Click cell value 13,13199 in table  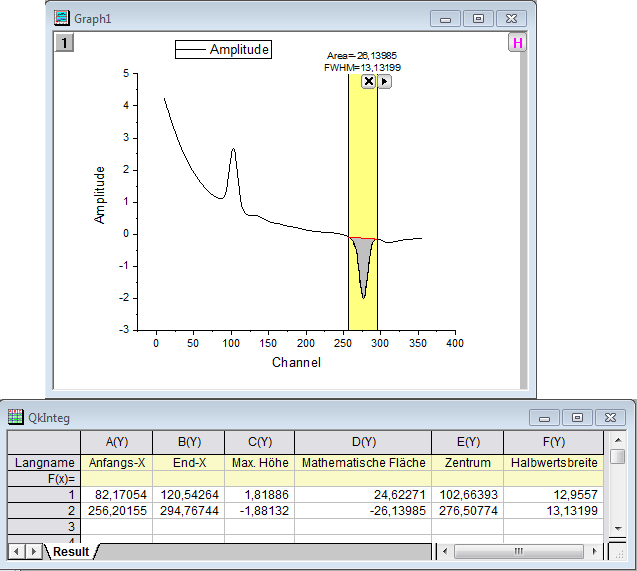tap(554, 510)
